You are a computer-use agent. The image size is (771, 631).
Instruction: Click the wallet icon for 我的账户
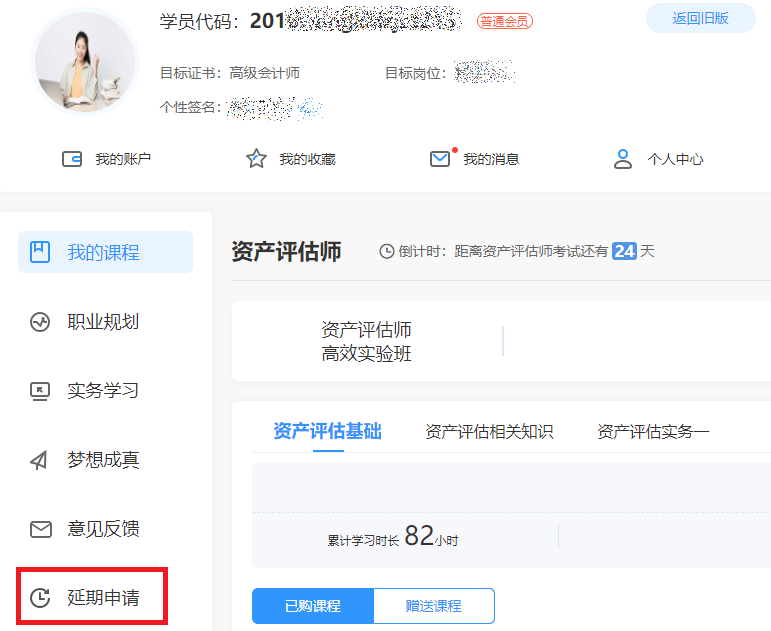tap(72, 159)
